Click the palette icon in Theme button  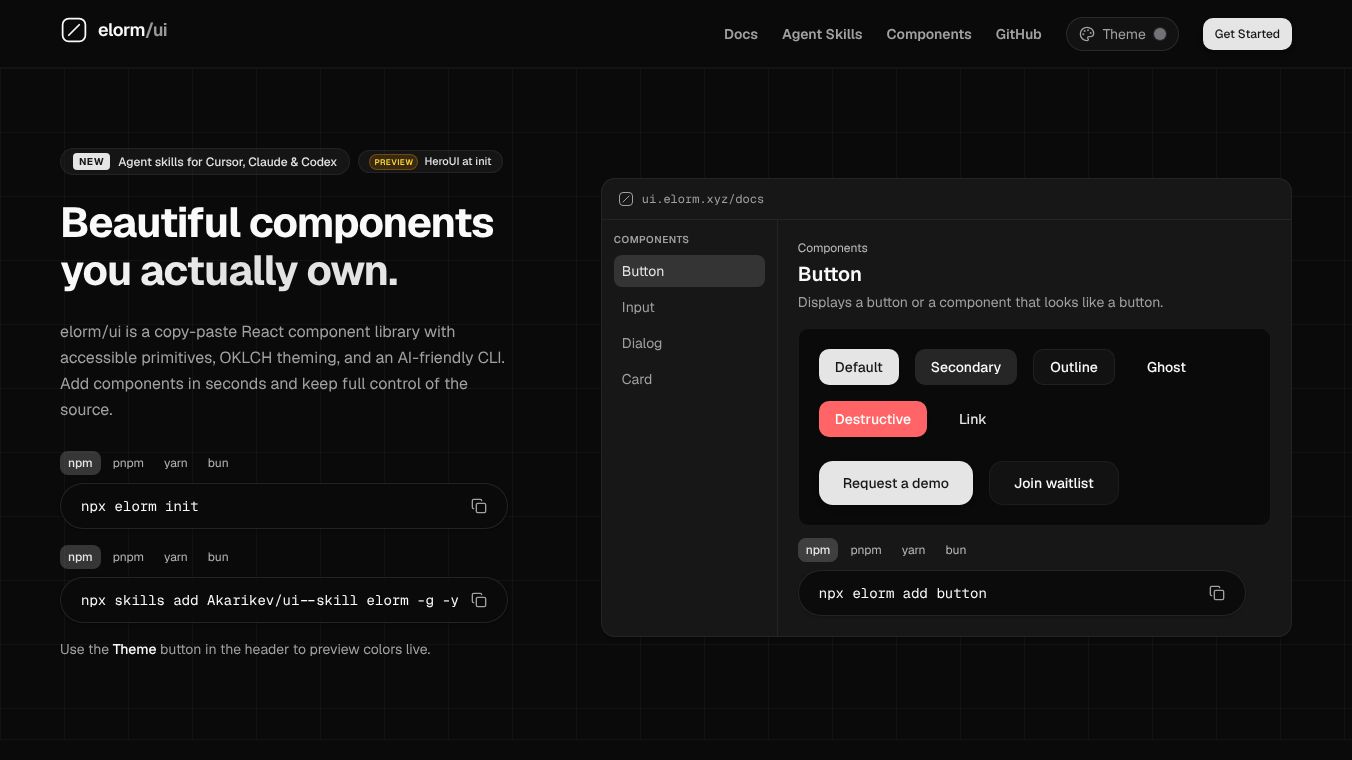point(1087,34)
